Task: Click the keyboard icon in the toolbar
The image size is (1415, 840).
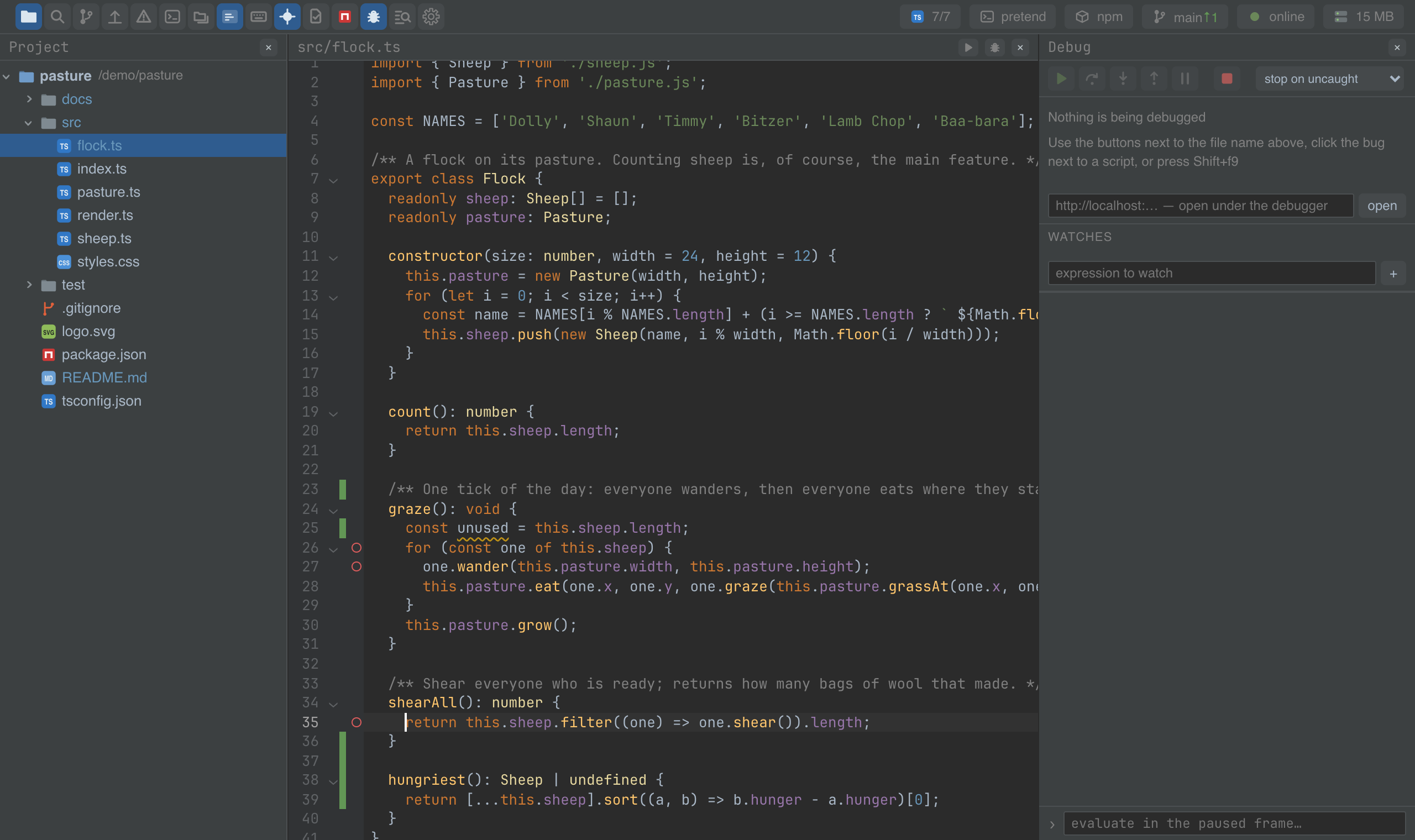Action: [x=259, y=17]
